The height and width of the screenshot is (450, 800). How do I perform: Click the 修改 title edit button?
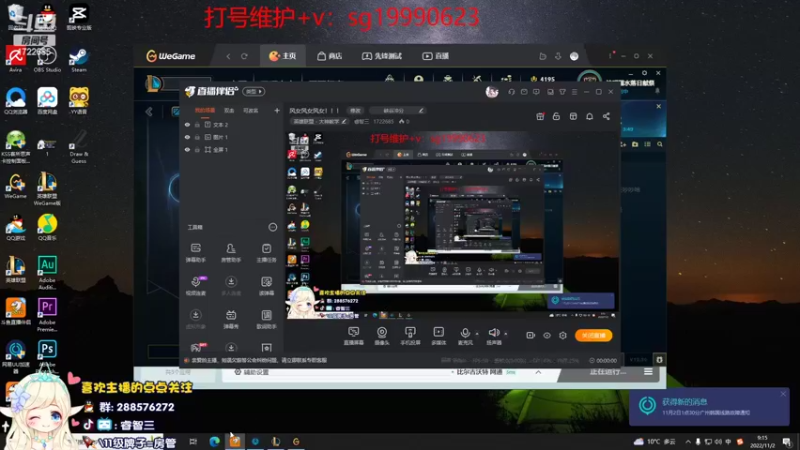pyautogui.click(x=355, y=110)
